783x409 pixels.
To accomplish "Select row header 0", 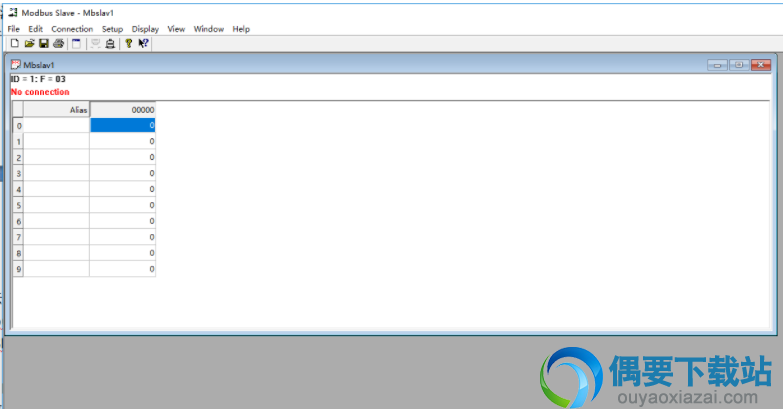I will click(x=18, y=125).
